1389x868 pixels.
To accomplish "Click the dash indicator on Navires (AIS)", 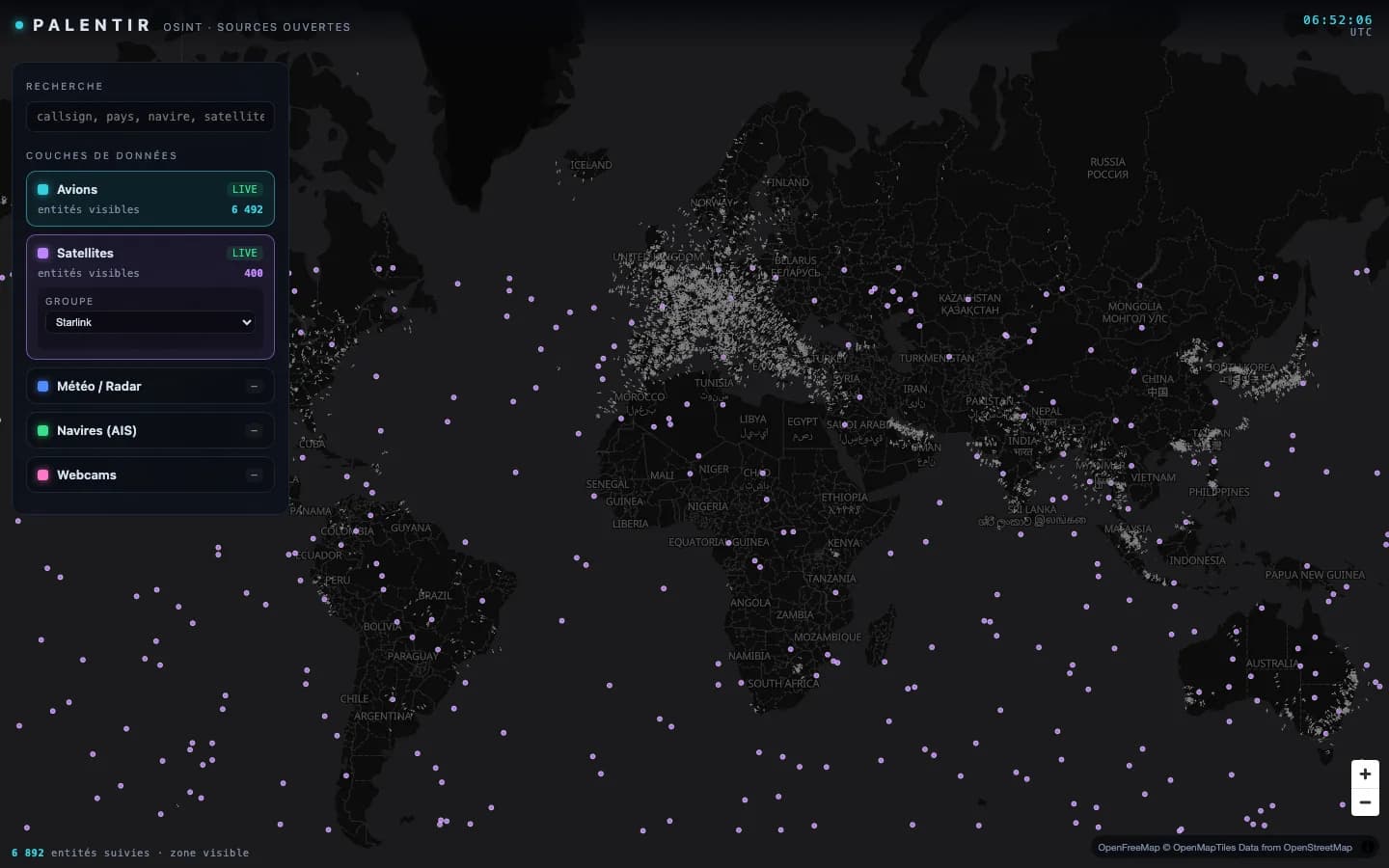I will [x=255, y=430].
